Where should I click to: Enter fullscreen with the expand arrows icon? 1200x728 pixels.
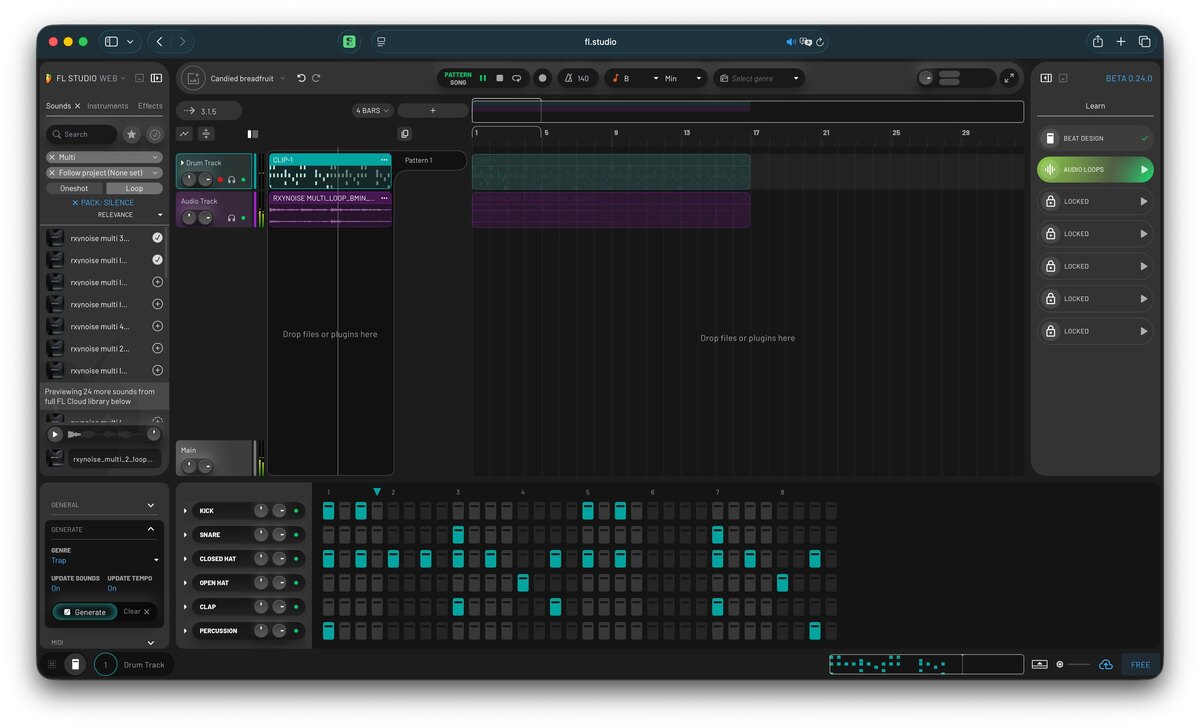[1009, 78]
